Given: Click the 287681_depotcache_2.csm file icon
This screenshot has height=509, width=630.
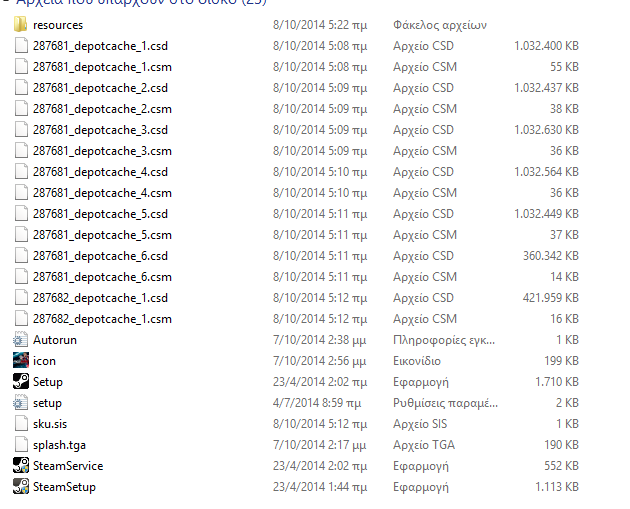Looking at the screenshot, I should pos(21,108).
